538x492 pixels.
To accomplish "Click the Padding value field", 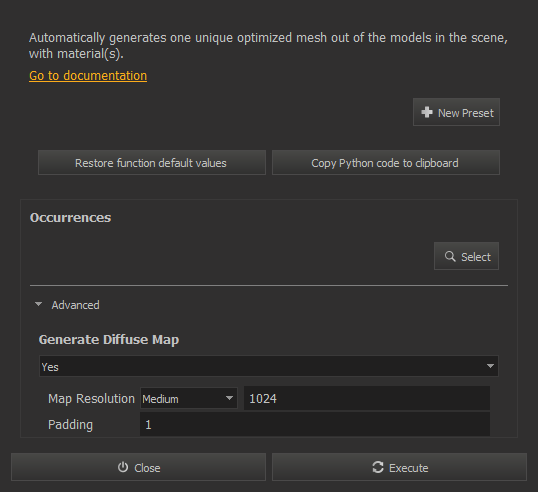I will tap(315, 424).
